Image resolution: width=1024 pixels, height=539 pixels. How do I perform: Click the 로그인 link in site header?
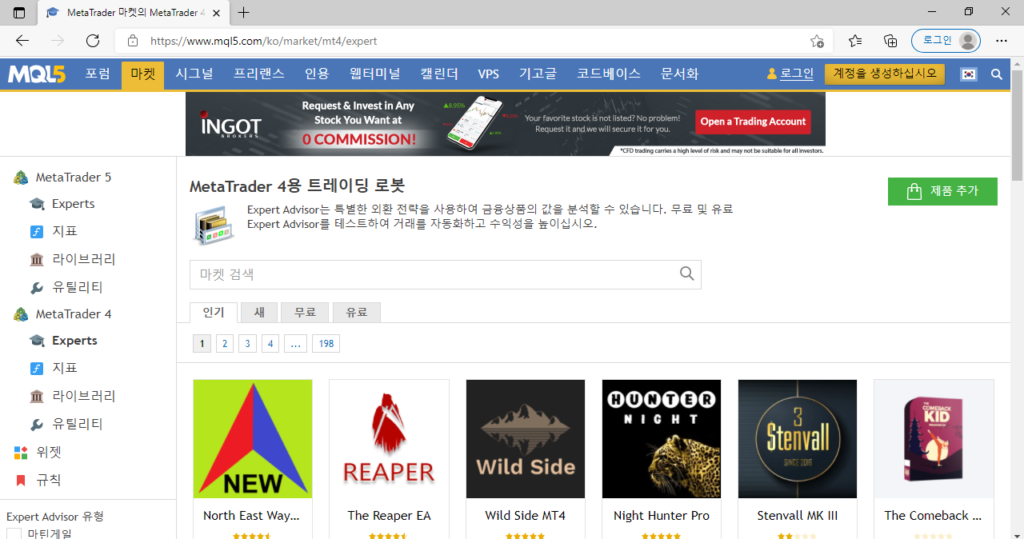pyautogui.click(x=797, y=74)
